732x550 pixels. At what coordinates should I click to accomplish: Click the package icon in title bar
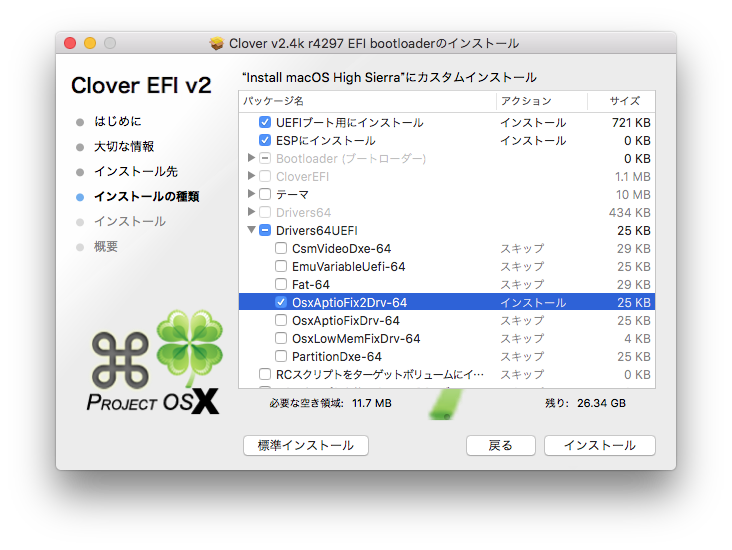pos(217,43)
